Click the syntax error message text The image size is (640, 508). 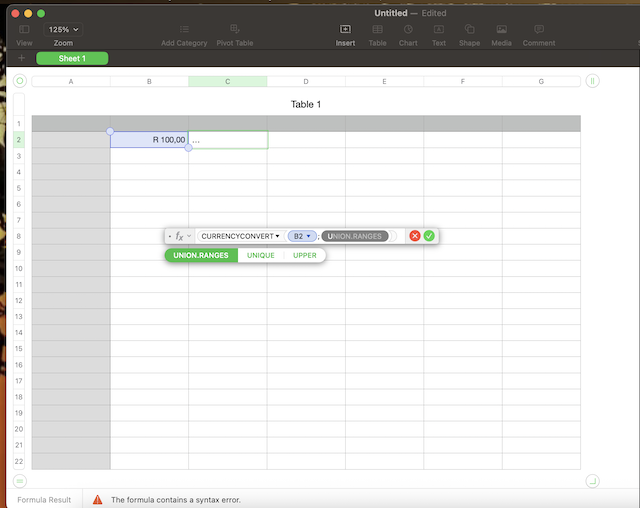click(176, 500)
